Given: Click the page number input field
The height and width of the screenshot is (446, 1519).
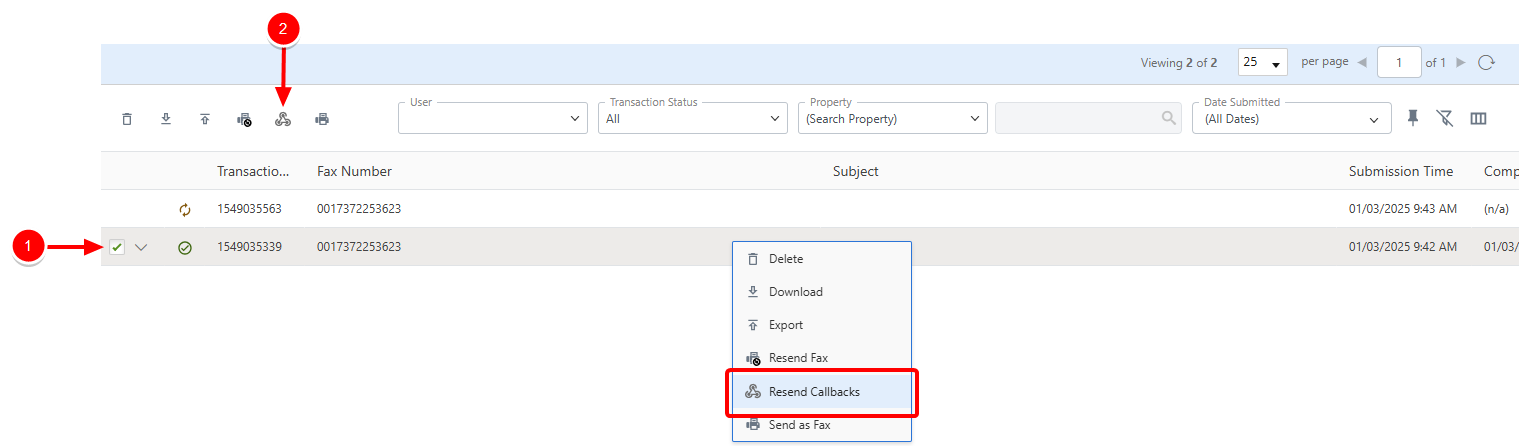Looking at the screenshot, I should 1399,62.
